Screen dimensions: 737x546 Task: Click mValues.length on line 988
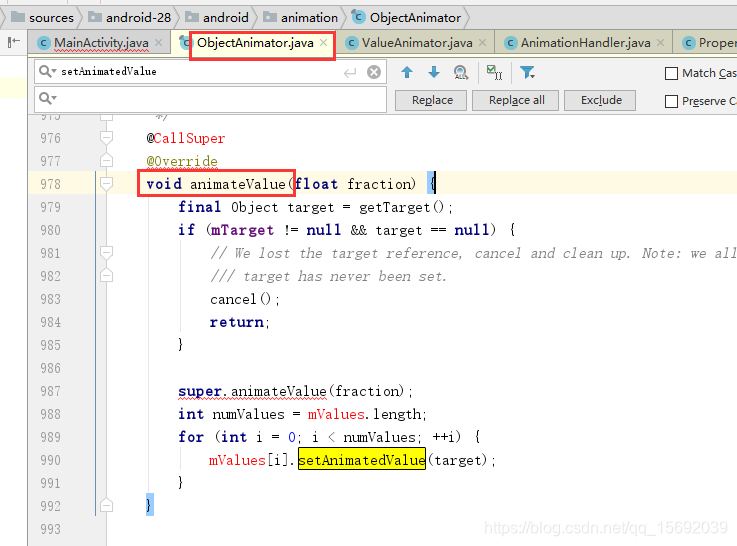[366, 414]
